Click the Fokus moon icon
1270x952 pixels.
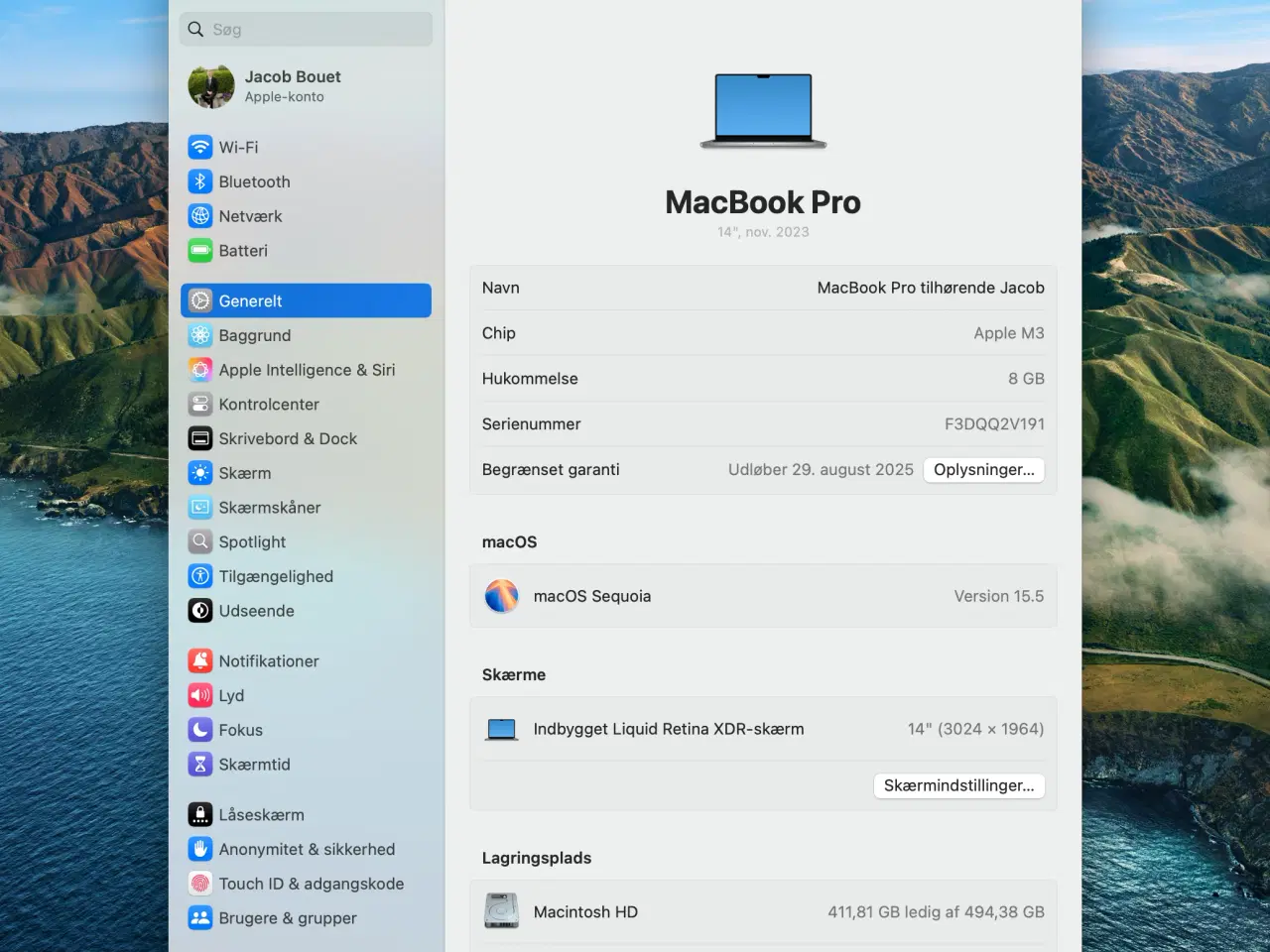200,730
